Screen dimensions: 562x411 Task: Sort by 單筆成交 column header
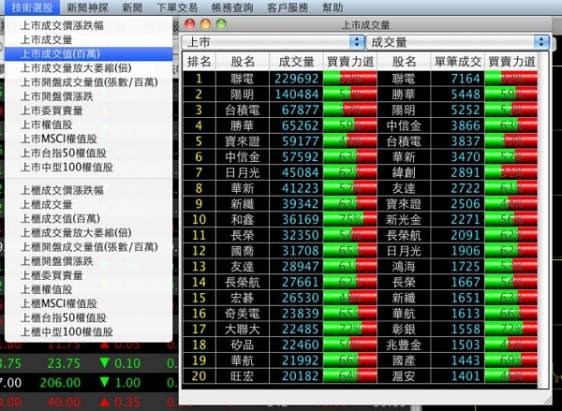[458, 62]
